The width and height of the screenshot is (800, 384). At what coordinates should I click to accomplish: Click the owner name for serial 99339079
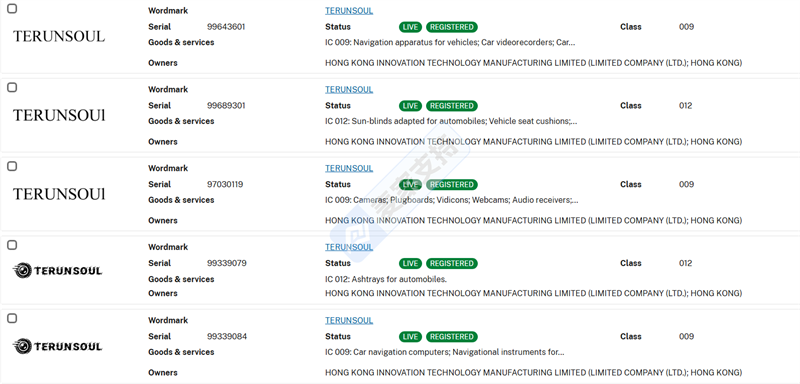point(533,294)
